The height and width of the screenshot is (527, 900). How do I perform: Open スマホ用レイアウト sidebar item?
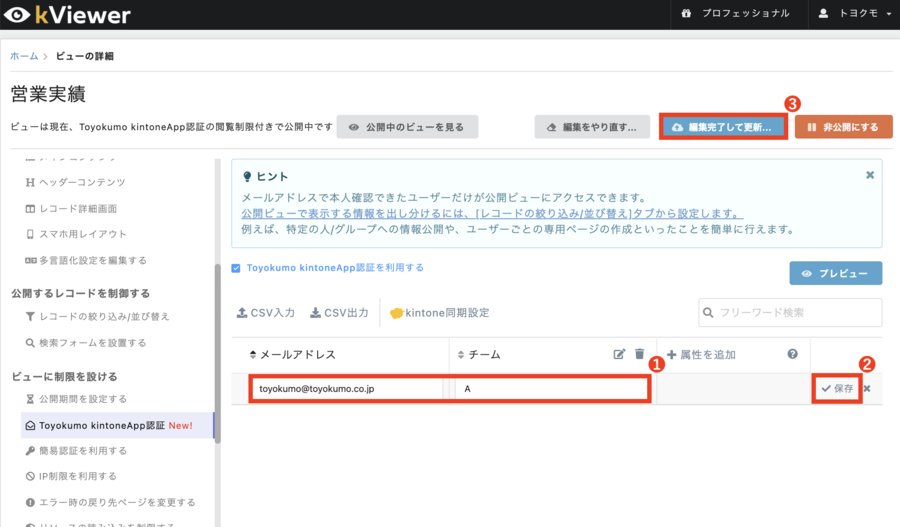click(76, 234)
